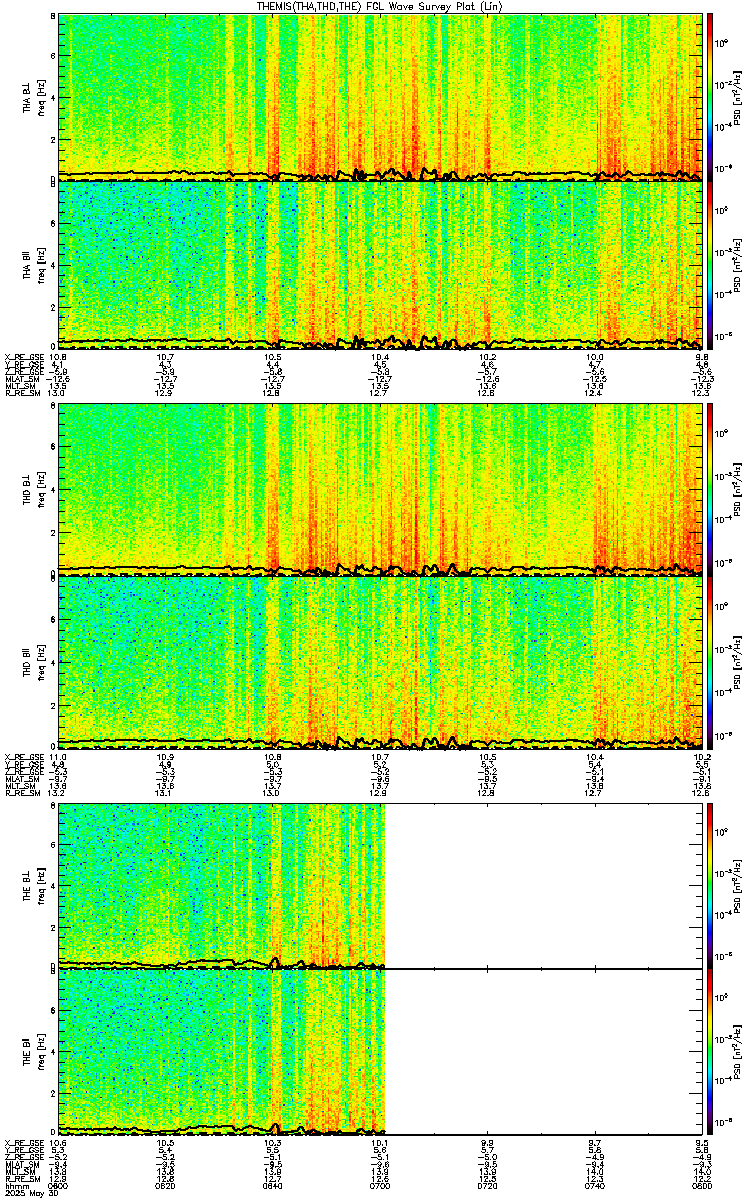Image resolution: width=750 pixels, height=1200 pixels.
Task: Click the PSD color bar beside THA B∥
Action: tap(711, 264)
